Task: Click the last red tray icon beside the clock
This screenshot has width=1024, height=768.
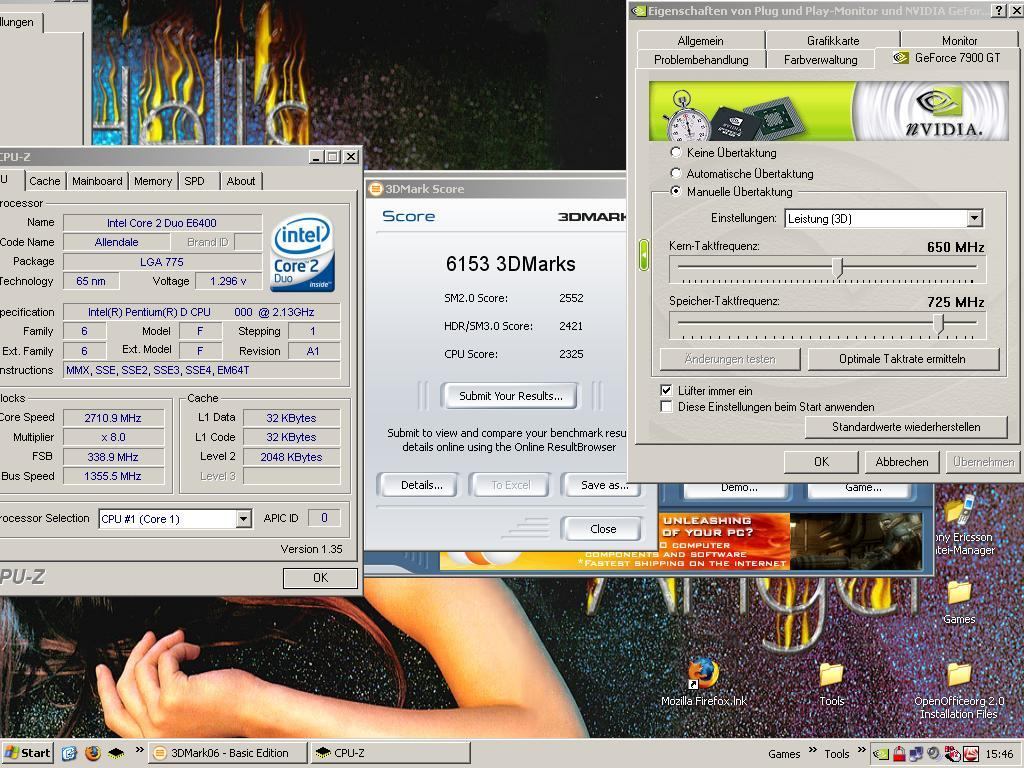Action: click(970, 754)
